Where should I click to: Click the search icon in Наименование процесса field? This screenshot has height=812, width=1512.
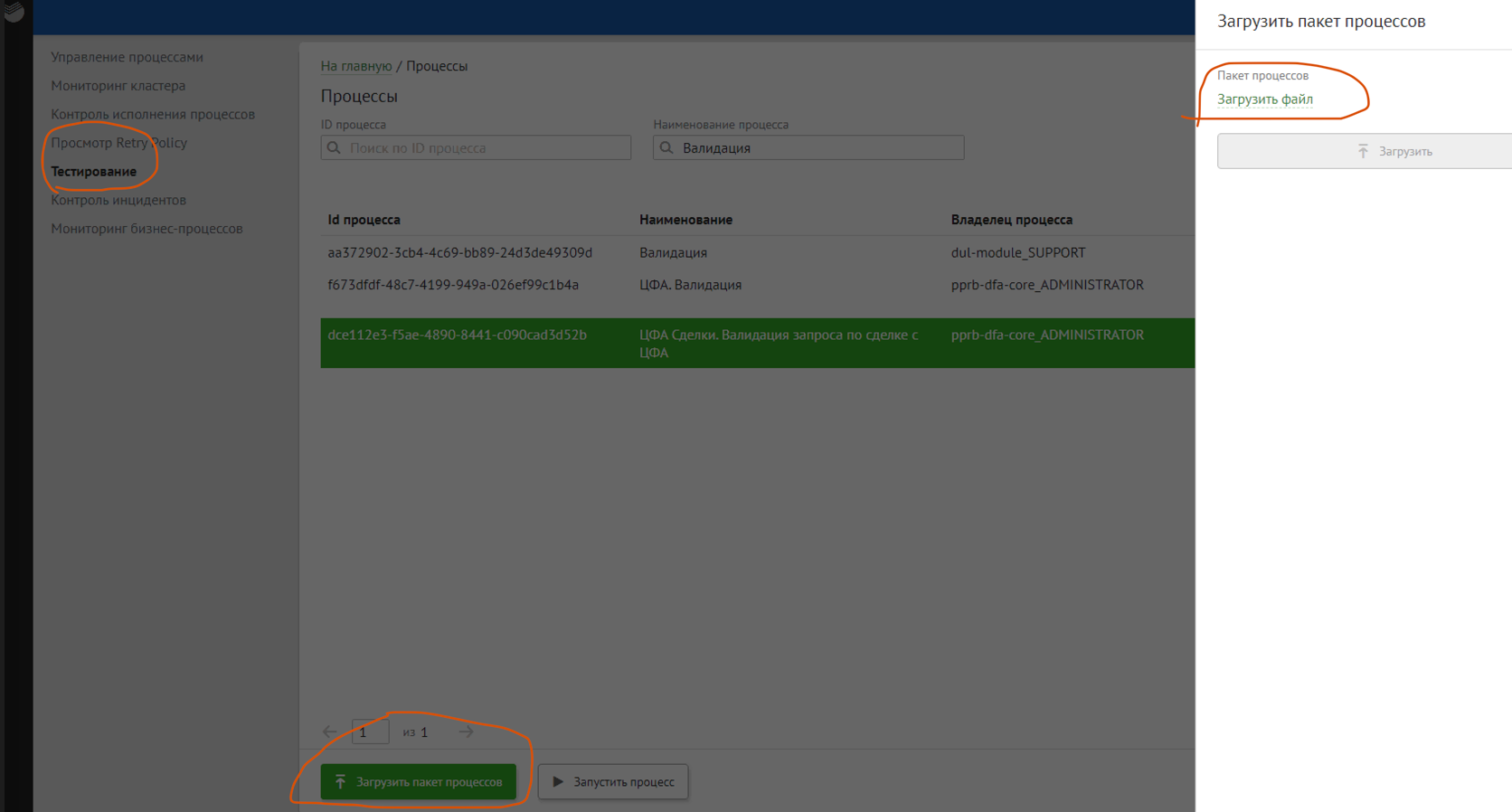coord(666,147)
